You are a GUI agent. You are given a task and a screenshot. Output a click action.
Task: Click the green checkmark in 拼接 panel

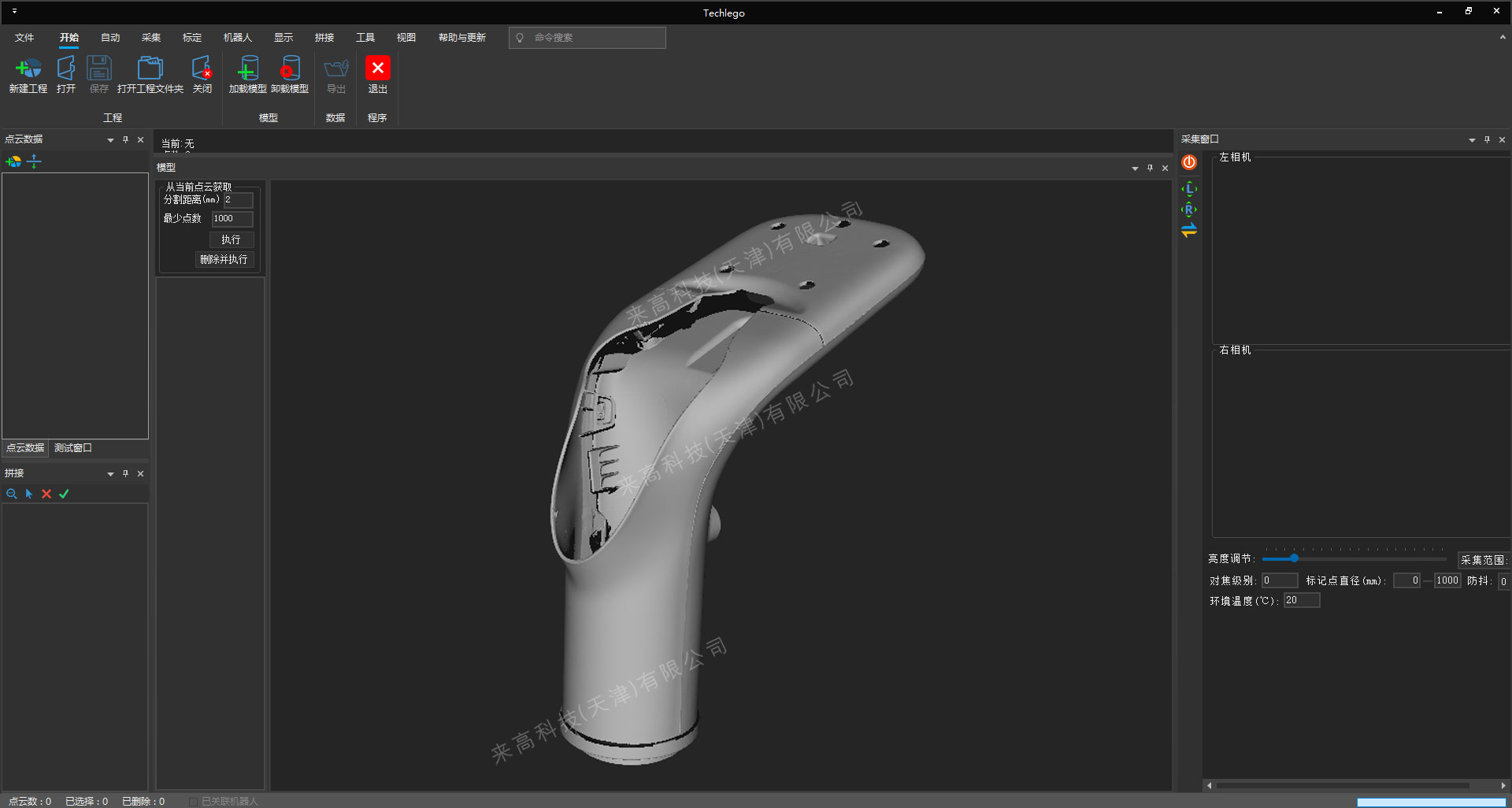pos(64,494)
